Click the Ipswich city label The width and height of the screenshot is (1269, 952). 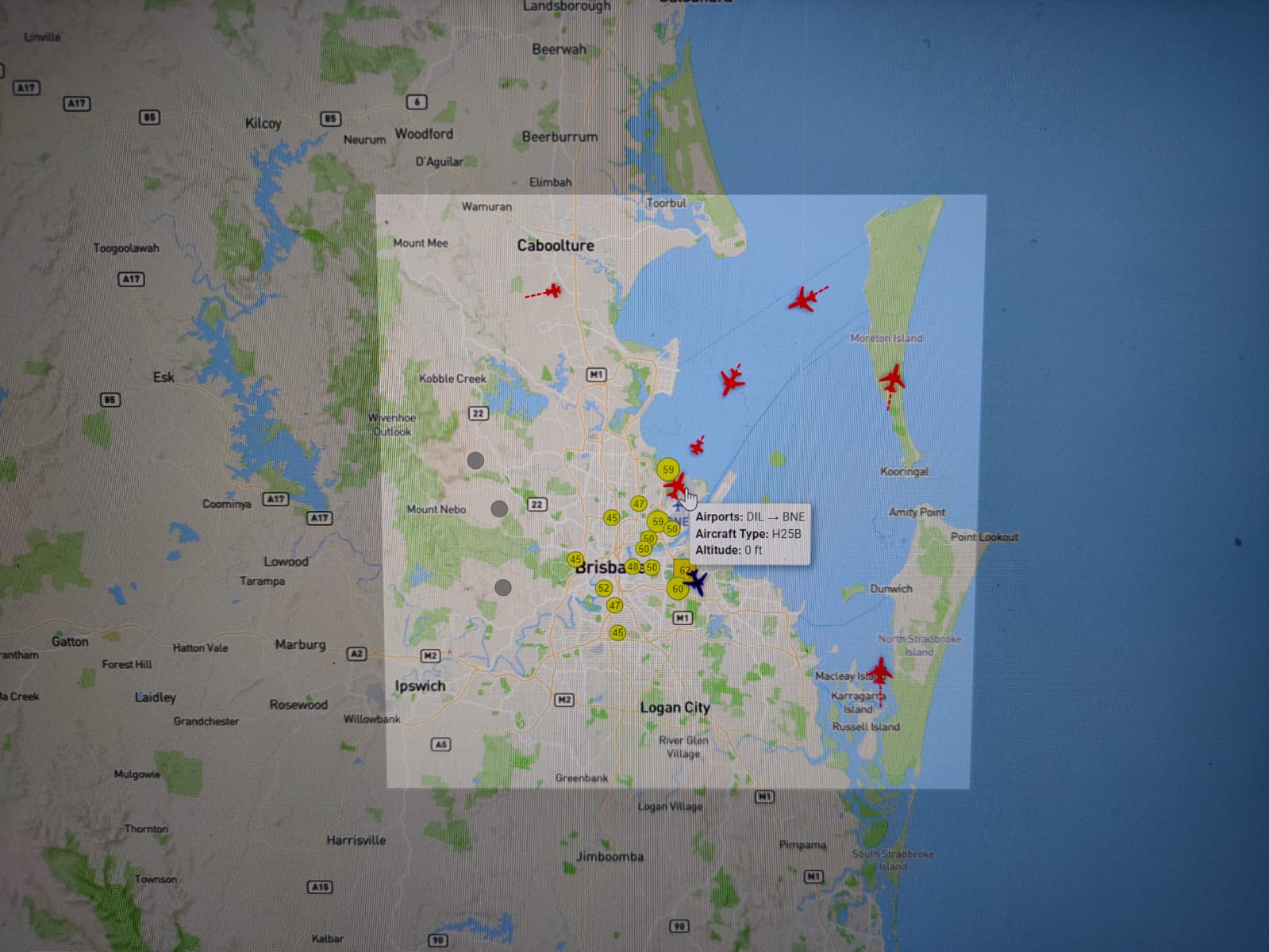(420, 686)
